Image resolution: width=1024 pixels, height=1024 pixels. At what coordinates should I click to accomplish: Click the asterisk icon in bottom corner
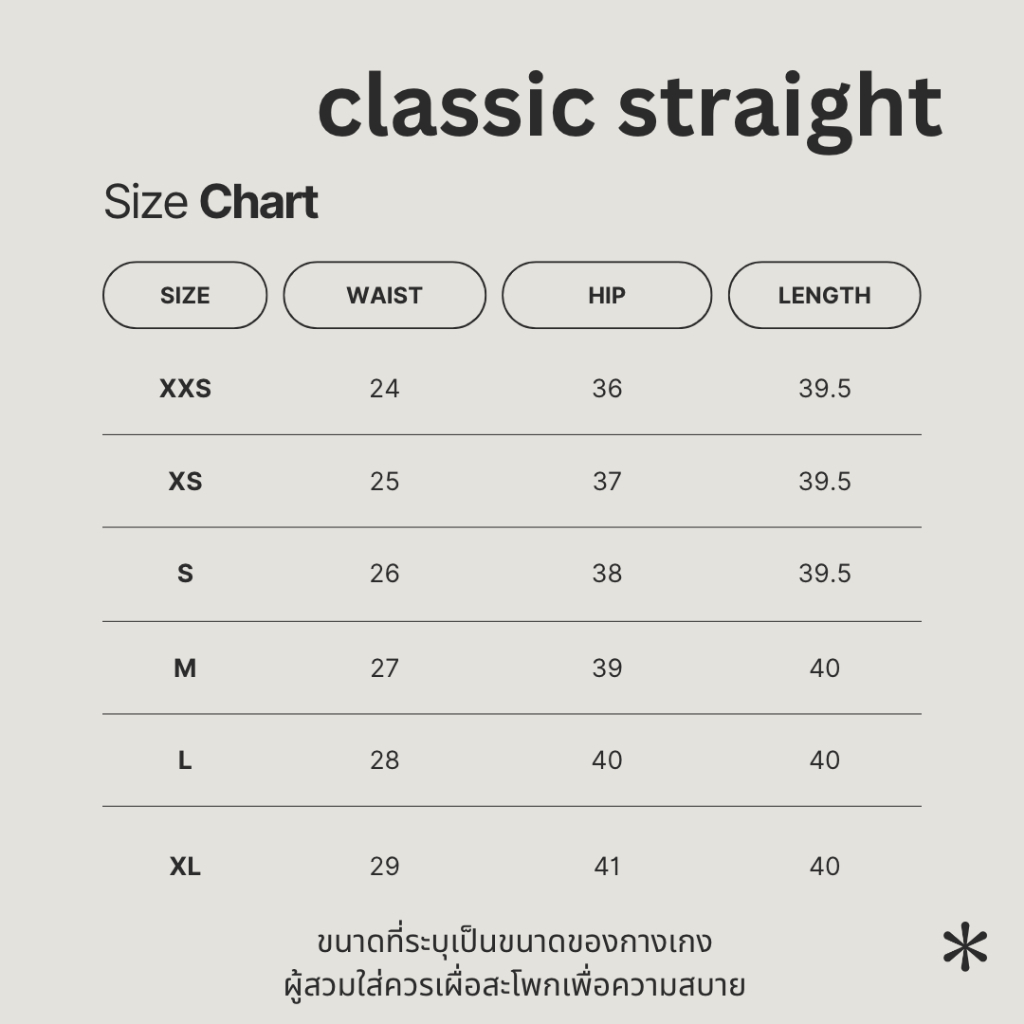click(965, 946)
